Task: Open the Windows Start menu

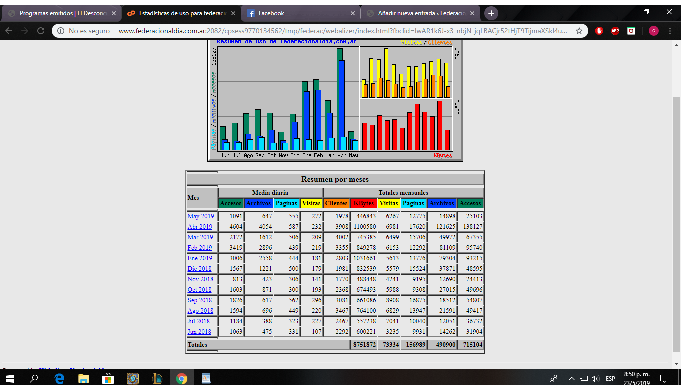Action: tap(10, 378)
